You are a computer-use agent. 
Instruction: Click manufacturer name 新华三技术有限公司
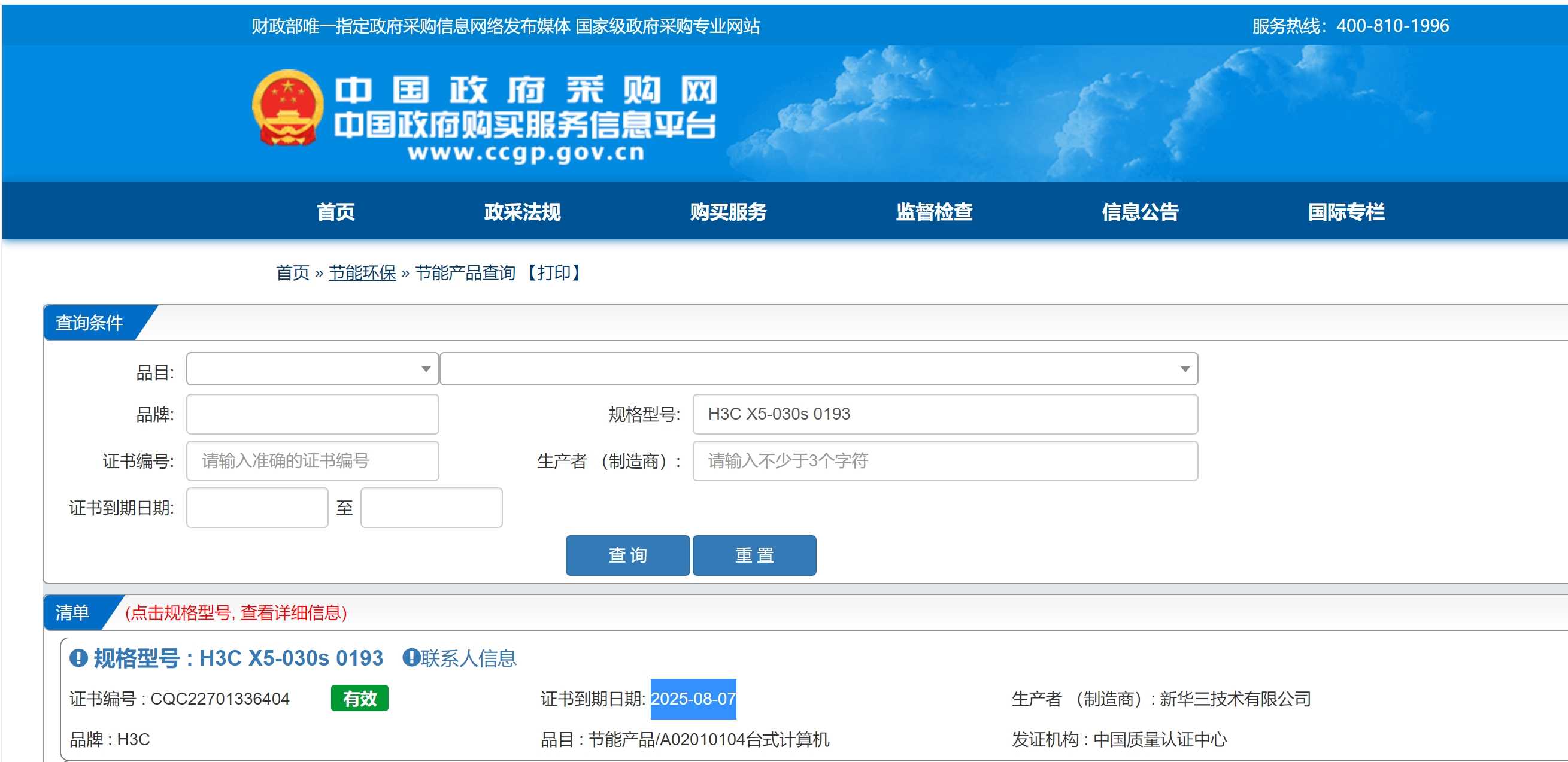1235,699
